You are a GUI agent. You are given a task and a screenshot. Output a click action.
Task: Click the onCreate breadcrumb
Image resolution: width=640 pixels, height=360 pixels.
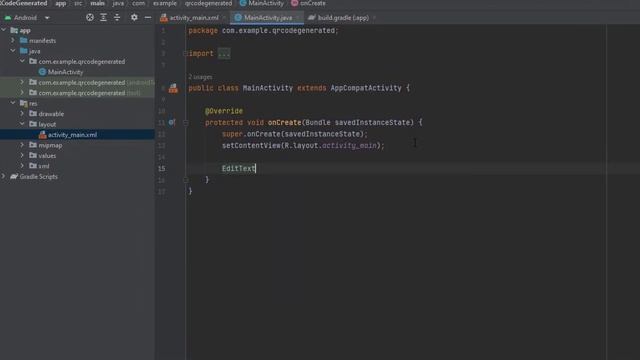point(309,3)
